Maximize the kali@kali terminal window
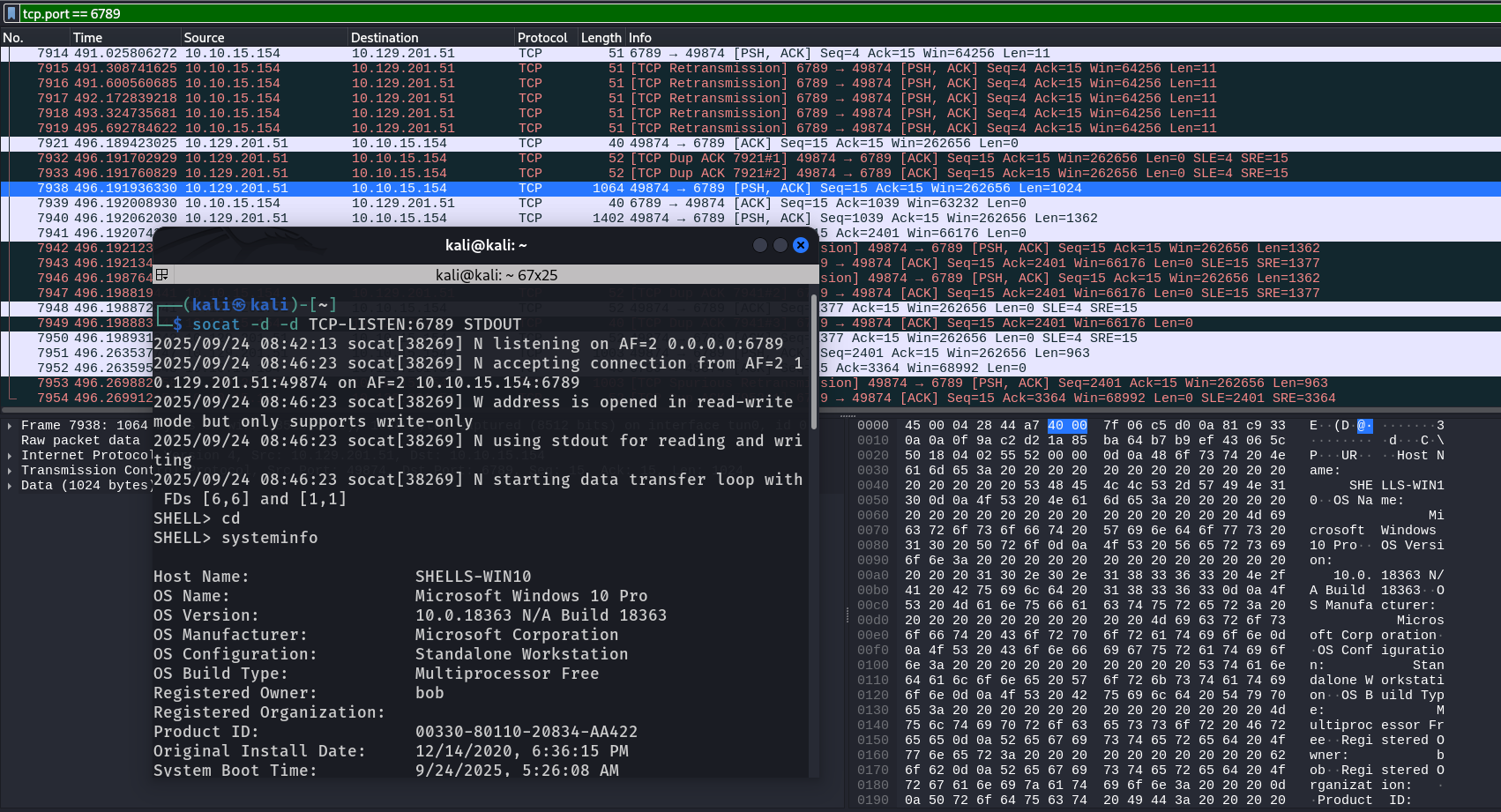Screen dimensions: 1501x812 pos(780,245)
